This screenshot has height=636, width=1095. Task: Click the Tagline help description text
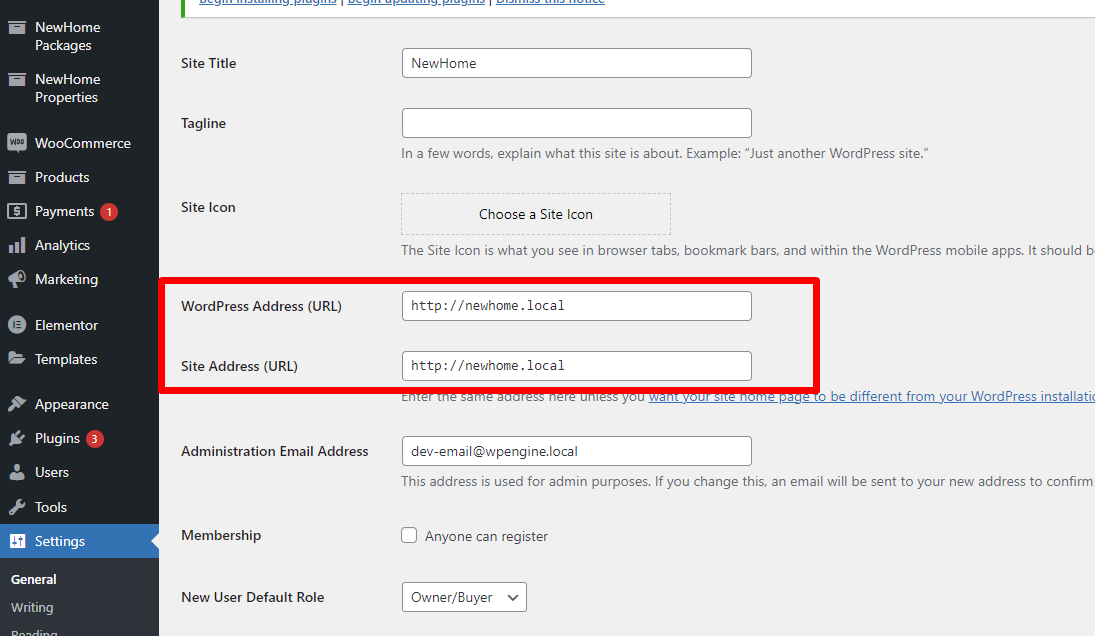click(665, 154)
